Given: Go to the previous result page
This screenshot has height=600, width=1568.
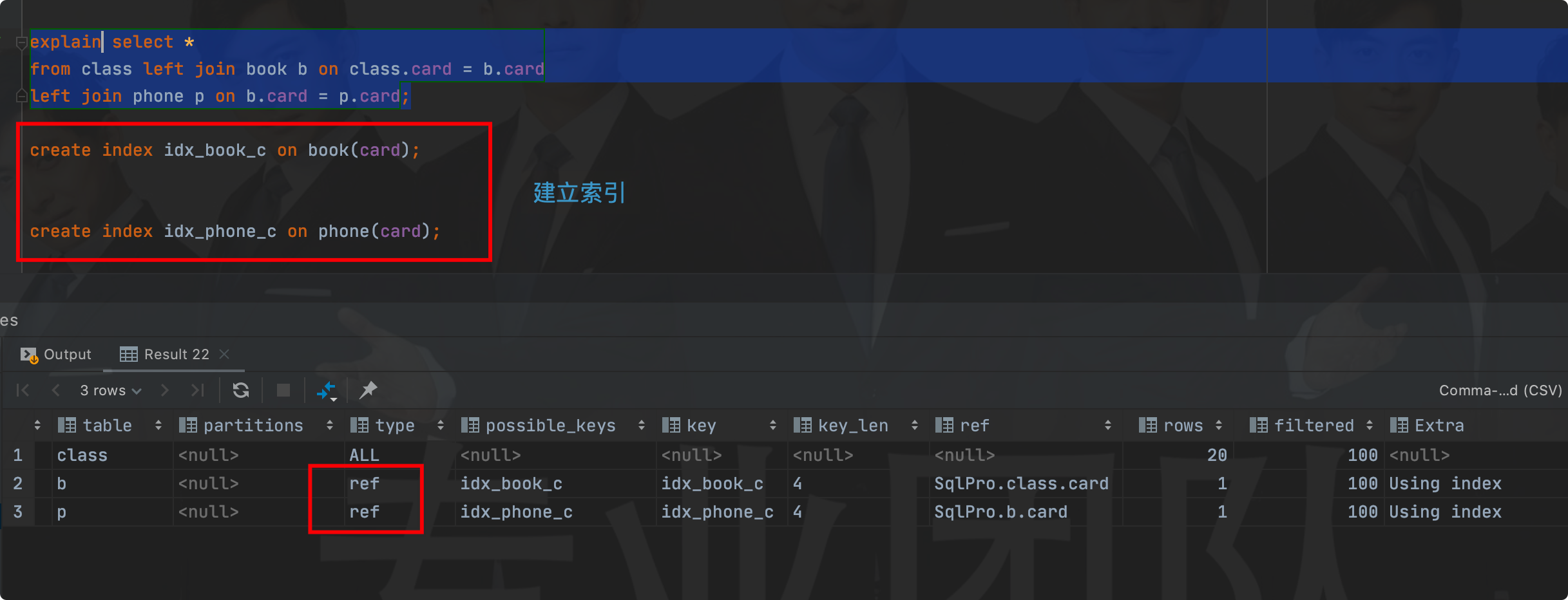Looking at the screenshot, I should click(55, 390).
